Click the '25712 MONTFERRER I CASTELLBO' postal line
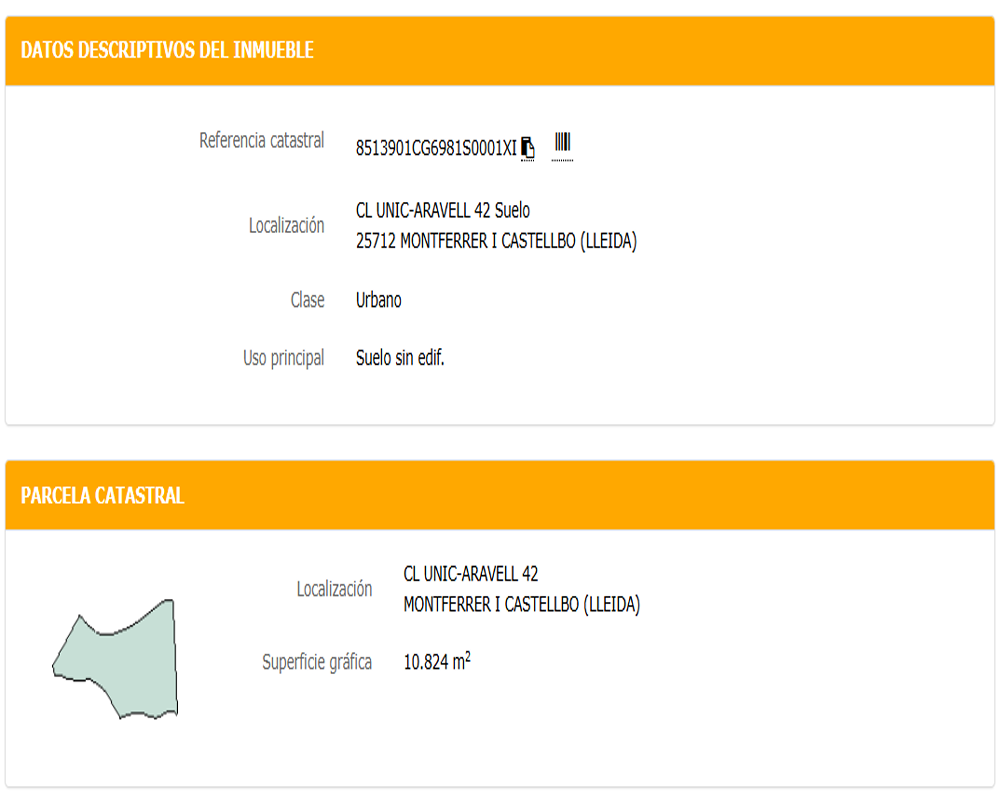Image resolution: width=1000 pixels, height=800 pixels. [x=496, y=242]
